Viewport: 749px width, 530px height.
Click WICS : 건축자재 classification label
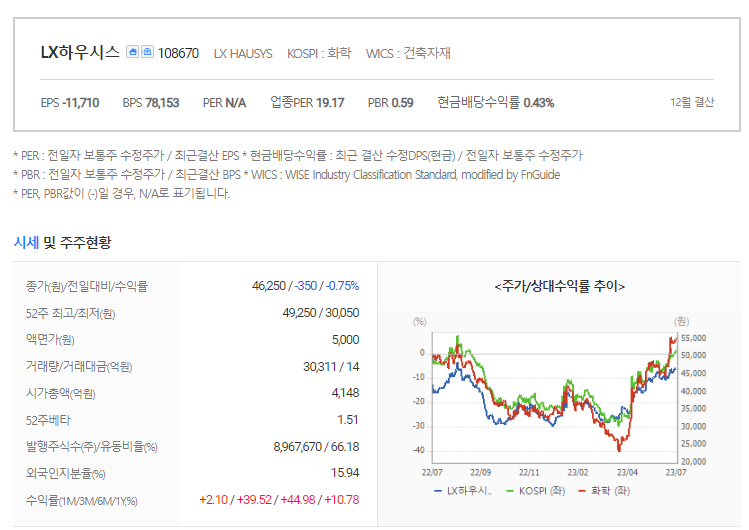408,53
